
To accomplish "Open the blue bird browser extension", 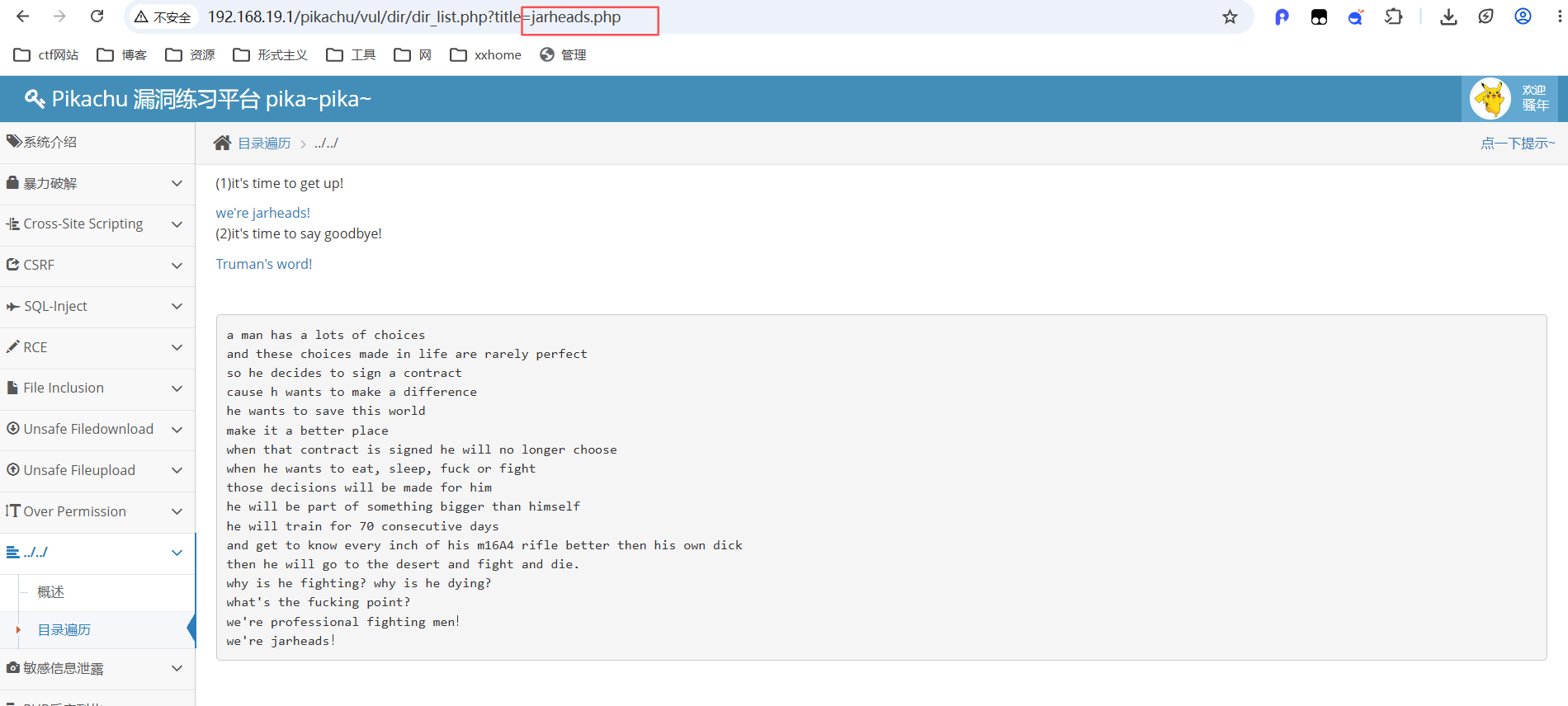I will [1356, 17].
